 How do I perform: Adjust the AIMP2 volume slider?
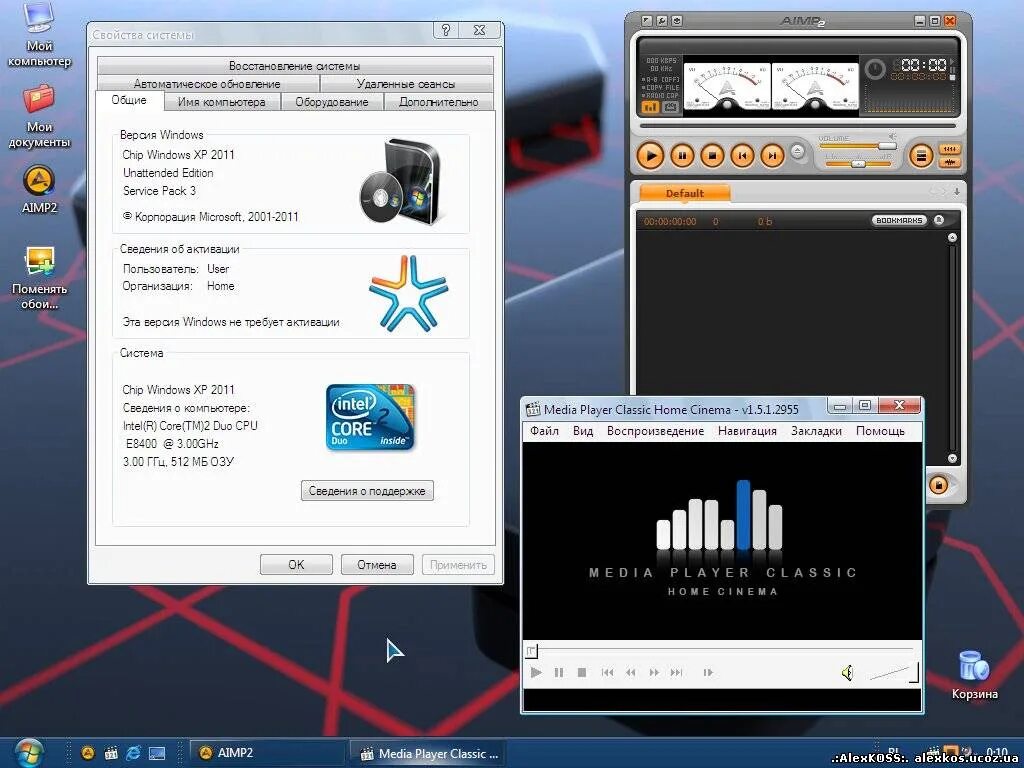pos(857,146)
